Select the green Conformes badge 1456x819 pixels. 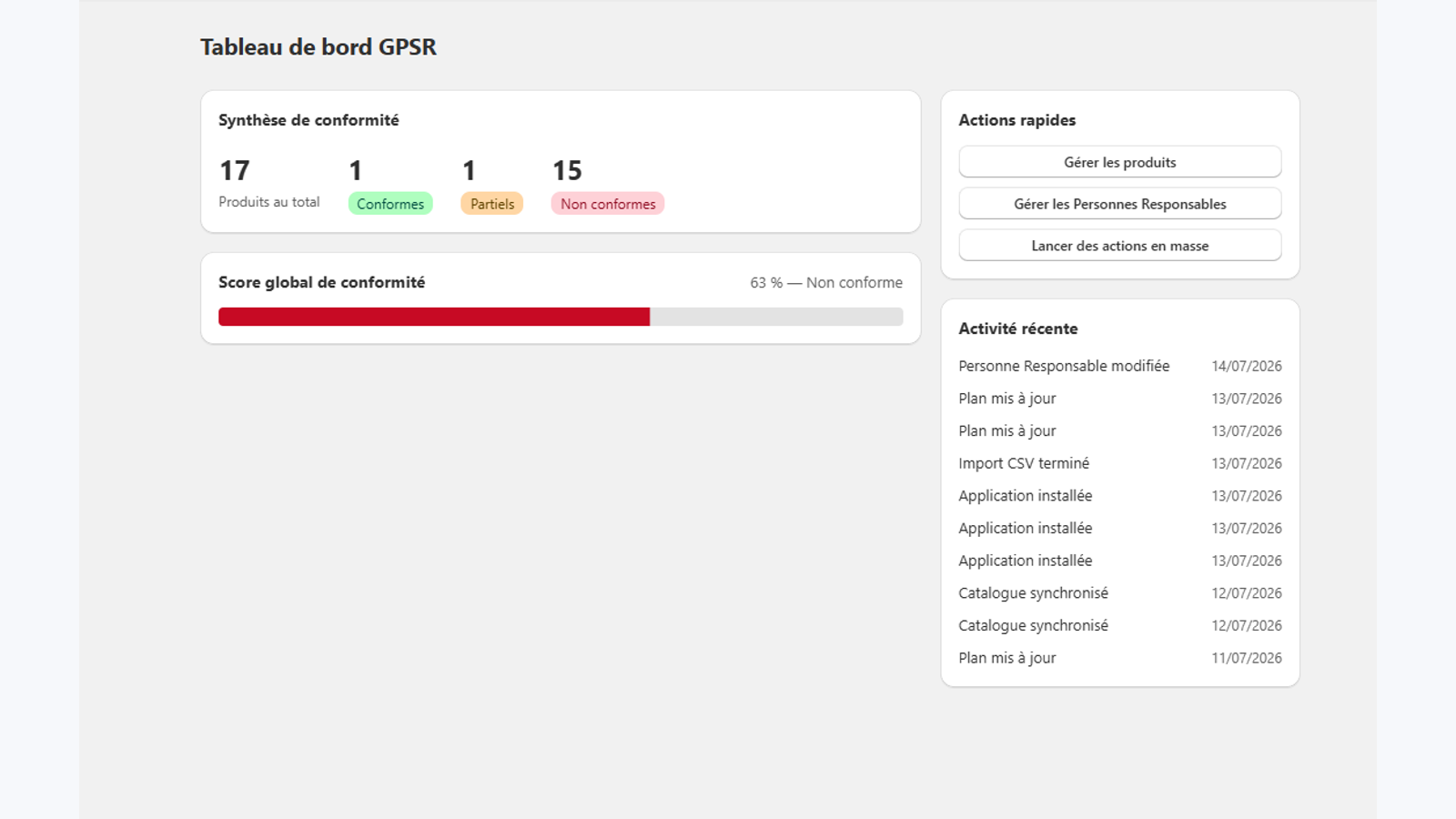coord(390,204)
